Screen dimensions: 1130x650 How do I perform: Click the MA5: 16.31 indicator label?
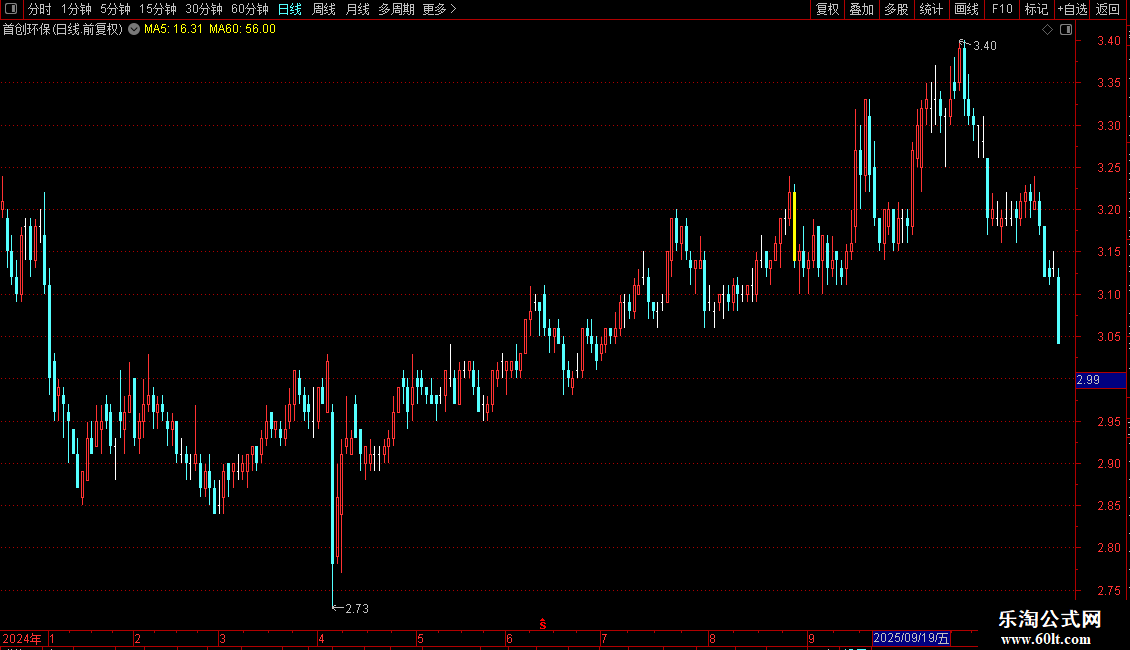(x=173, y=29)
